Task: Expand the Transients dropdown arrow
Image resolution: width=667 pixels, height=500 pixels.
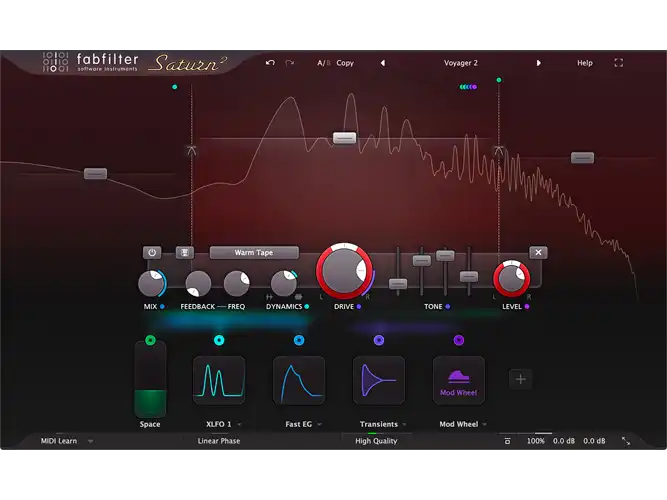Action: tap(405, 424)
